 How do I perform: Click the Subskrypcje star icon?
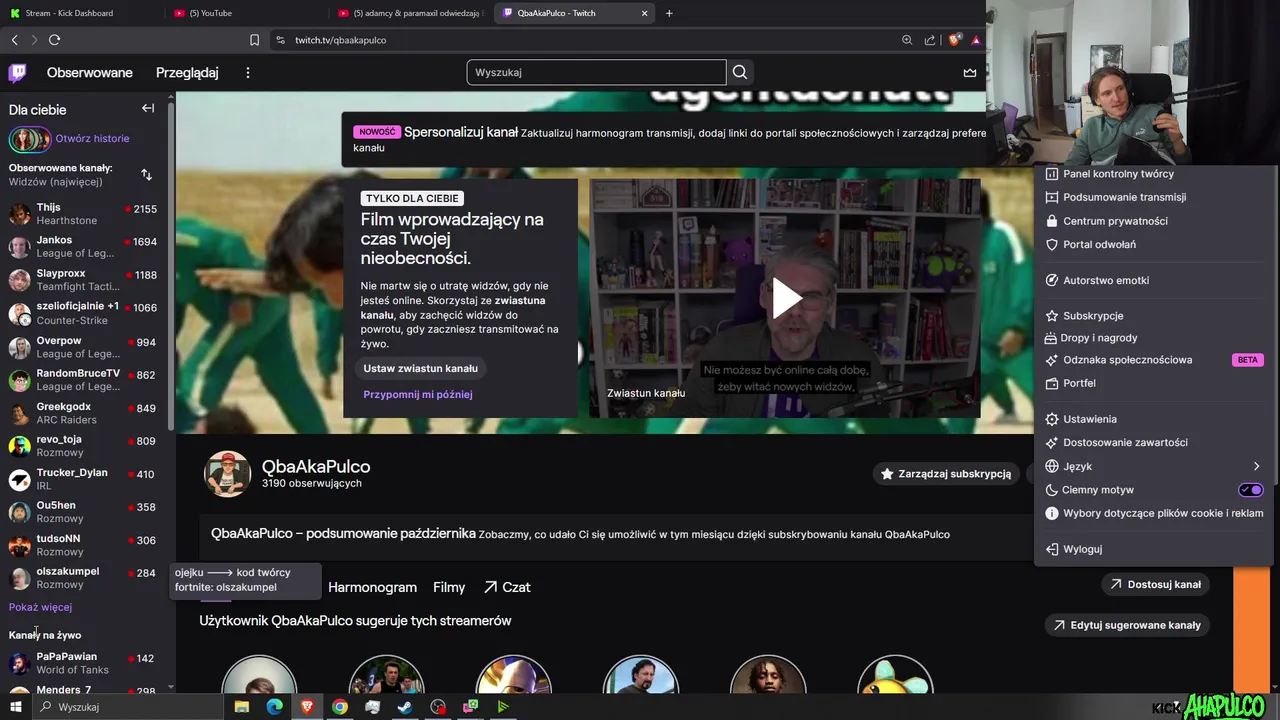[x=1051, y=316]
